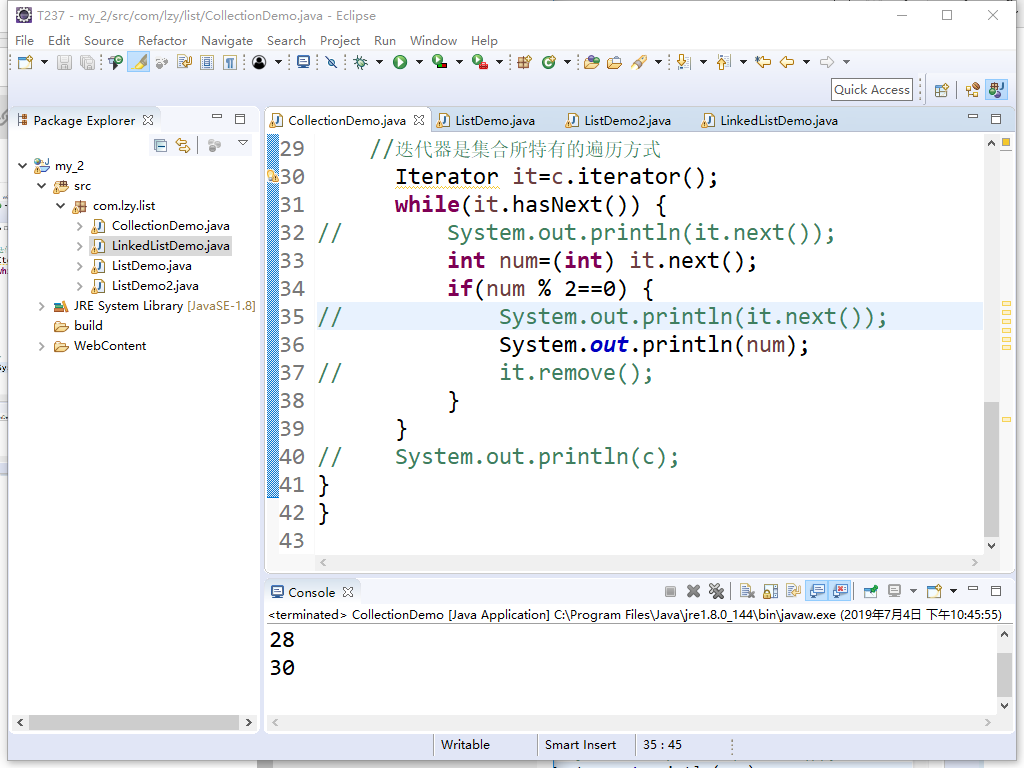Screen dimensions: 1024x768
Task: Click Next Annotation icon
Action: coord(683,62)
